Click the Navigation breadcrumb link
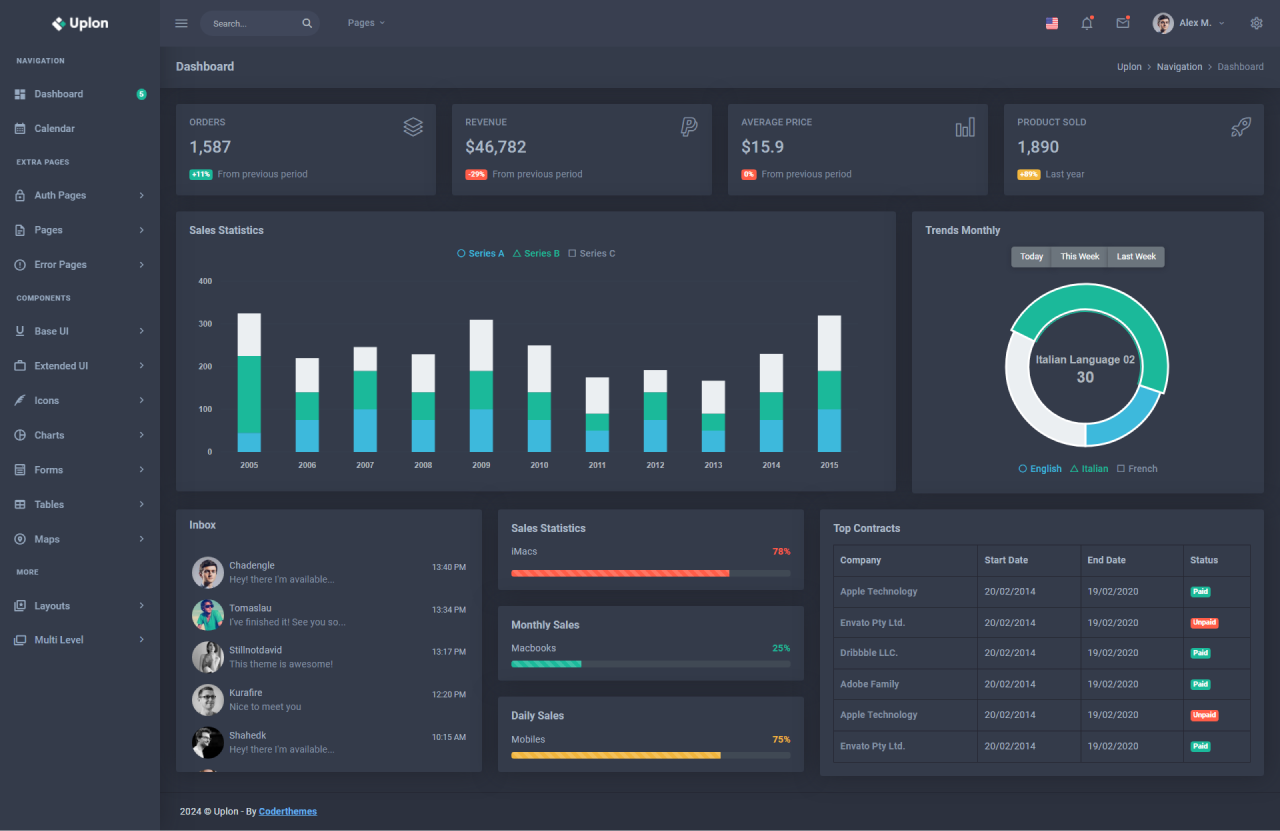Image resolution: width=1280 pixels, height=831 pixels. (1180, 67)
